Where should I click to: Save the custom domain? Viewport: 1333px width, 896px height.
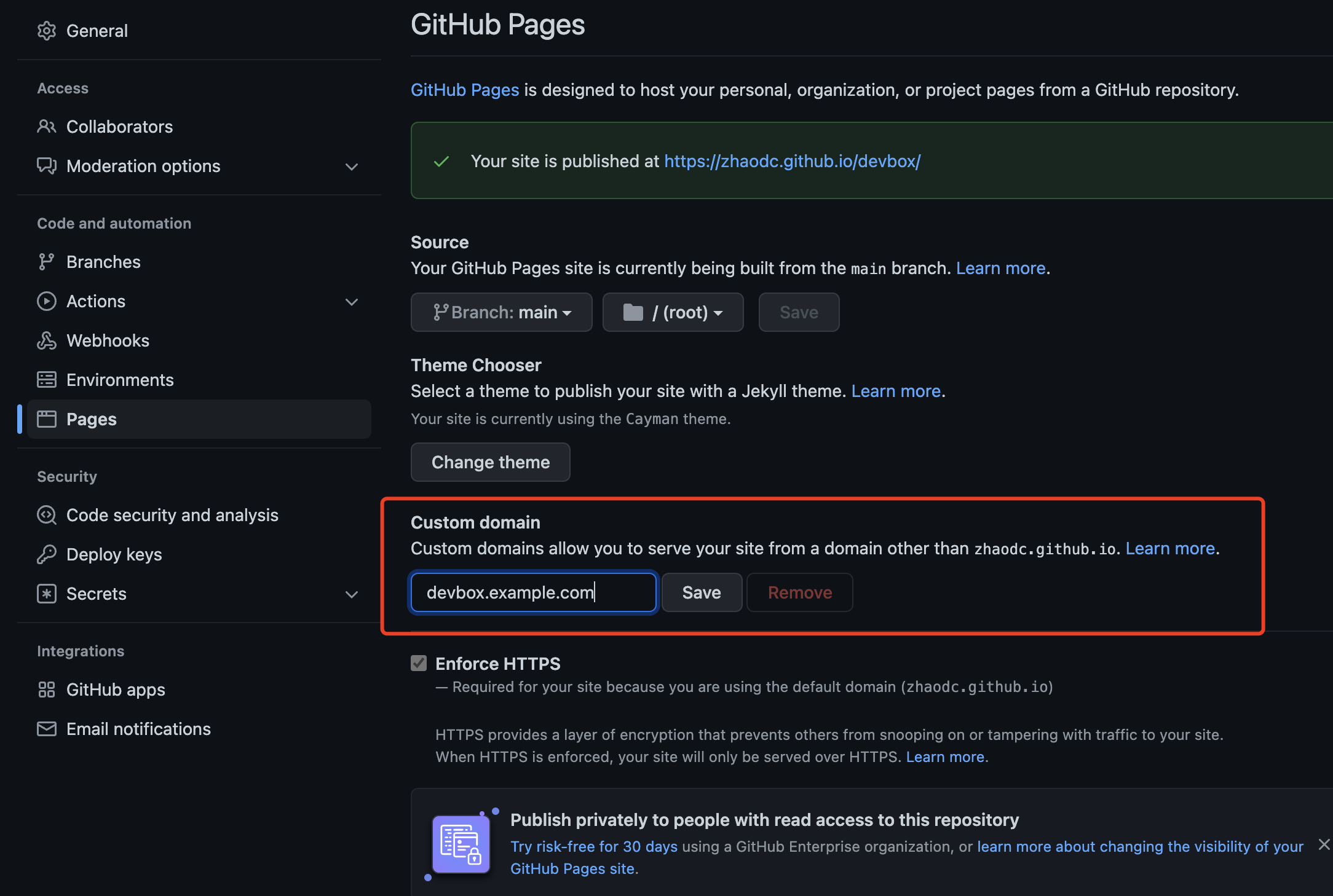coord(702,592)
